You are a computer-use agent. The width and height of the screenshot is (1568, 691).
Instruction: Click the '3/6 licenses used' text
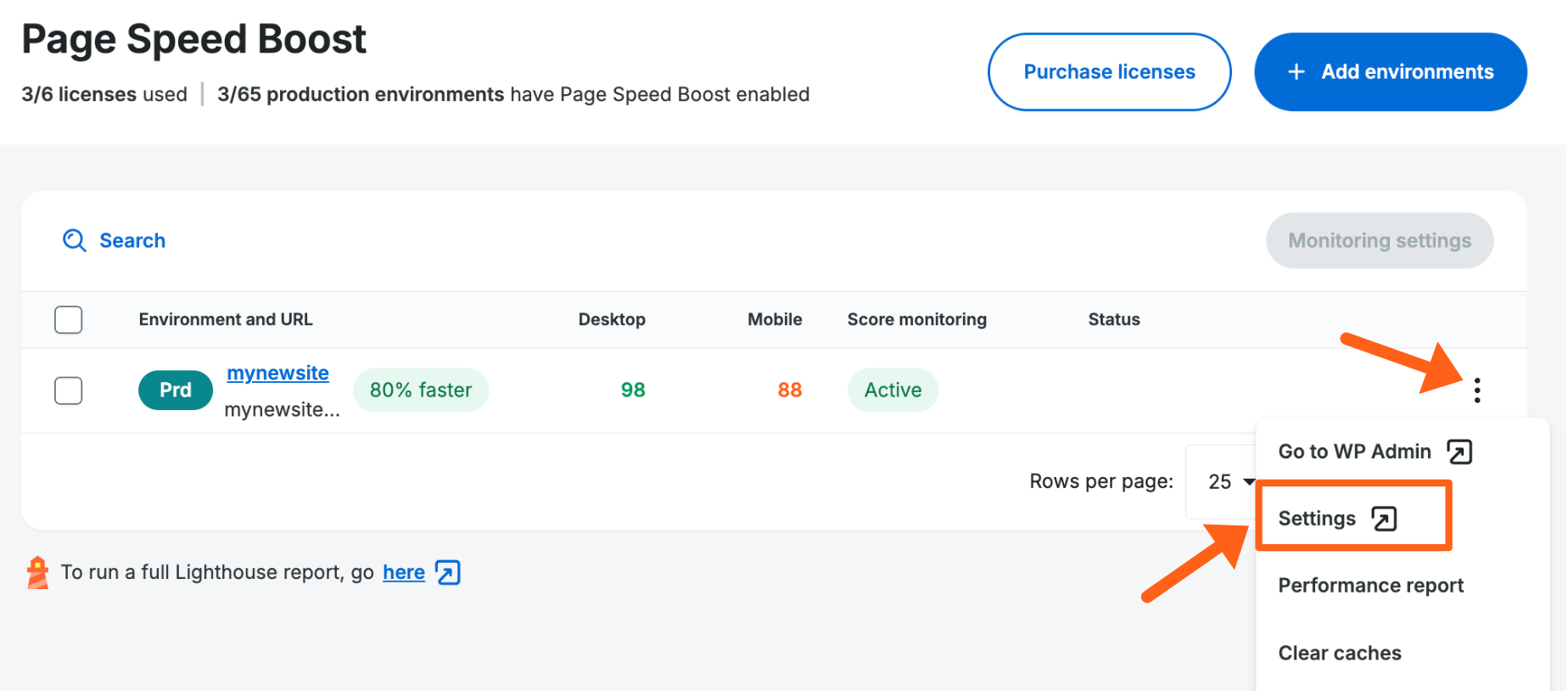point(104,94)
